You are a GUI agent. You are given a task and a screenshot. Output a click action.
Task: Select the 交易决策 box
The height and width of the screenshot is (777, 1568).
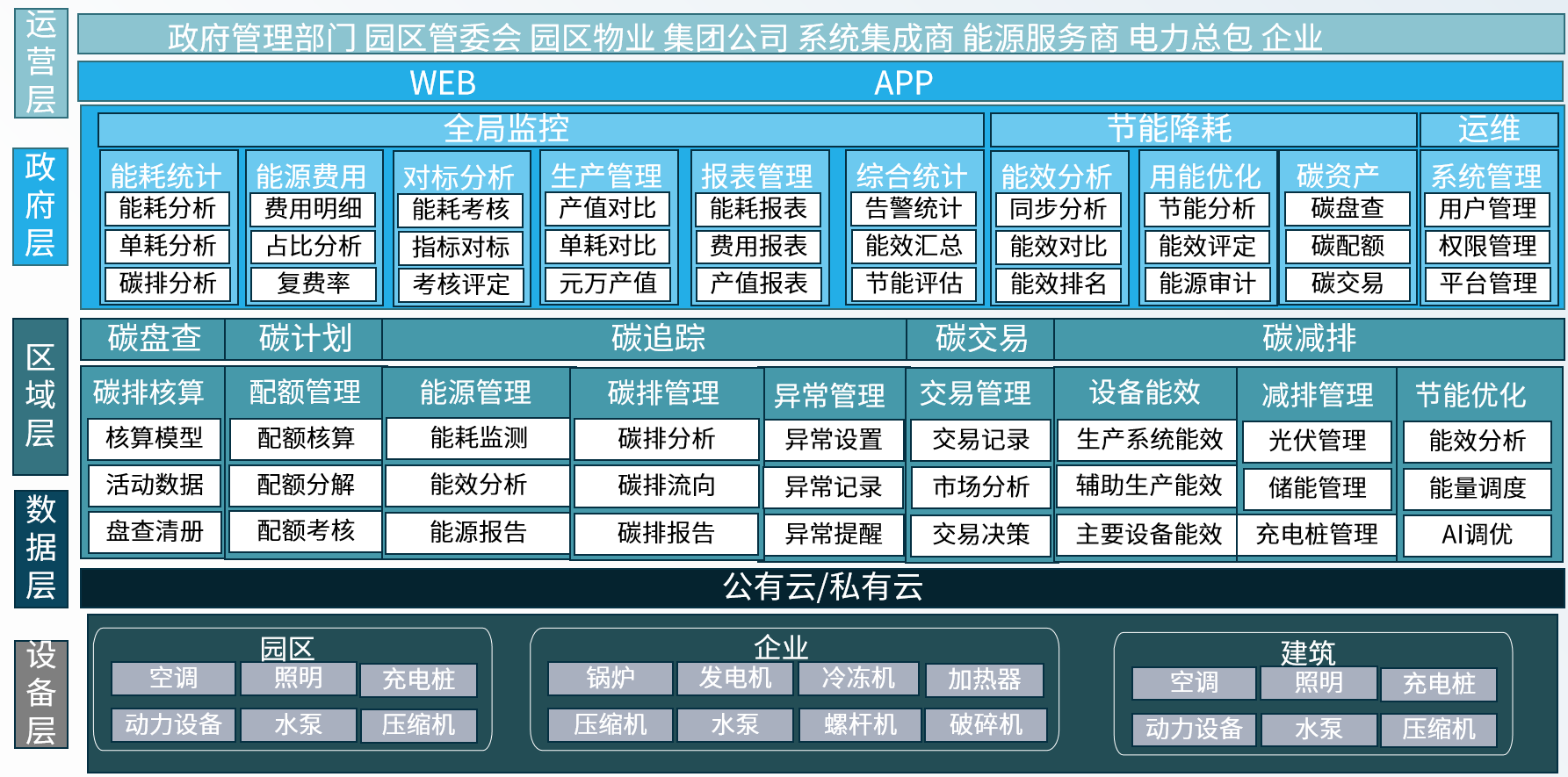click(980, 534)
